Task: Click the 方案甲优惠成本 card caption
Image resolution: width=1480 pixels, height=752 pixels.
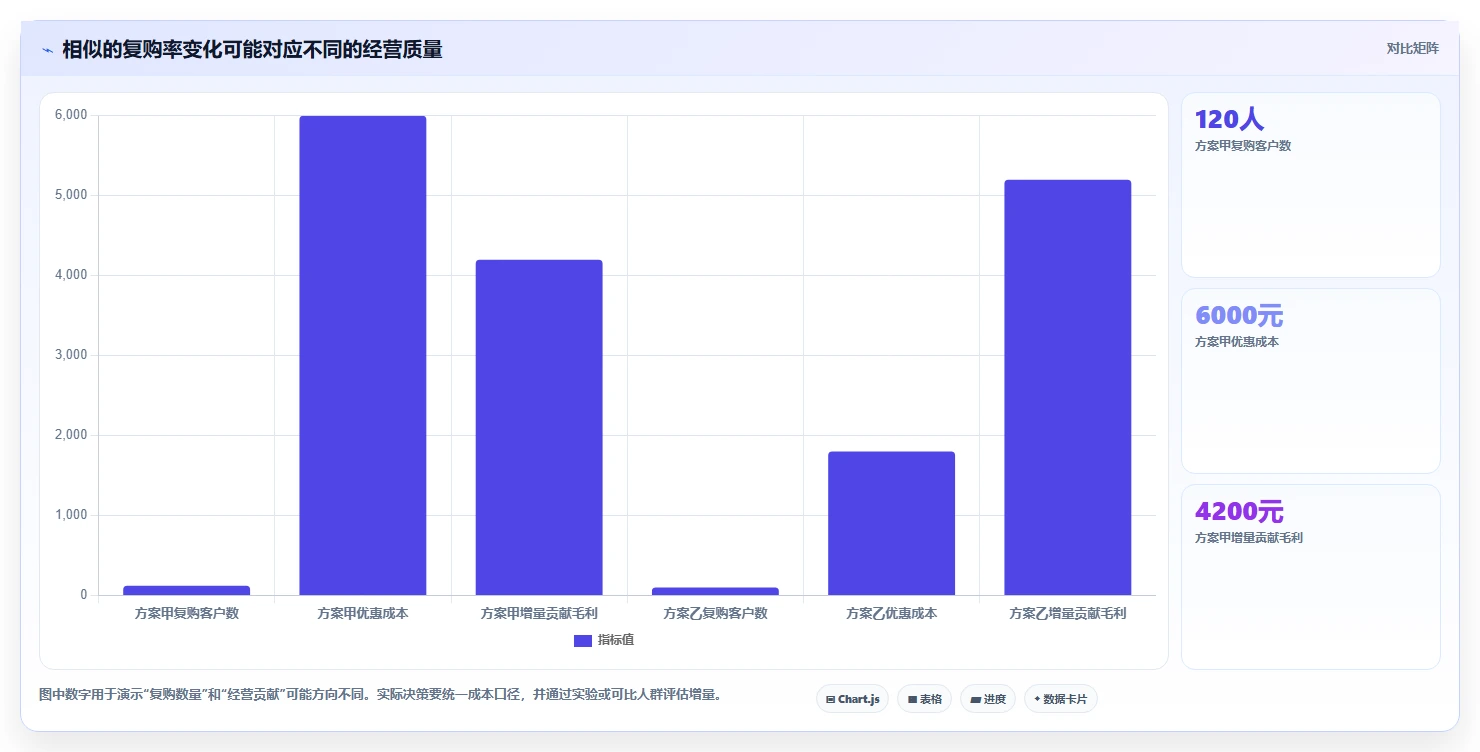Action: 1237,342
